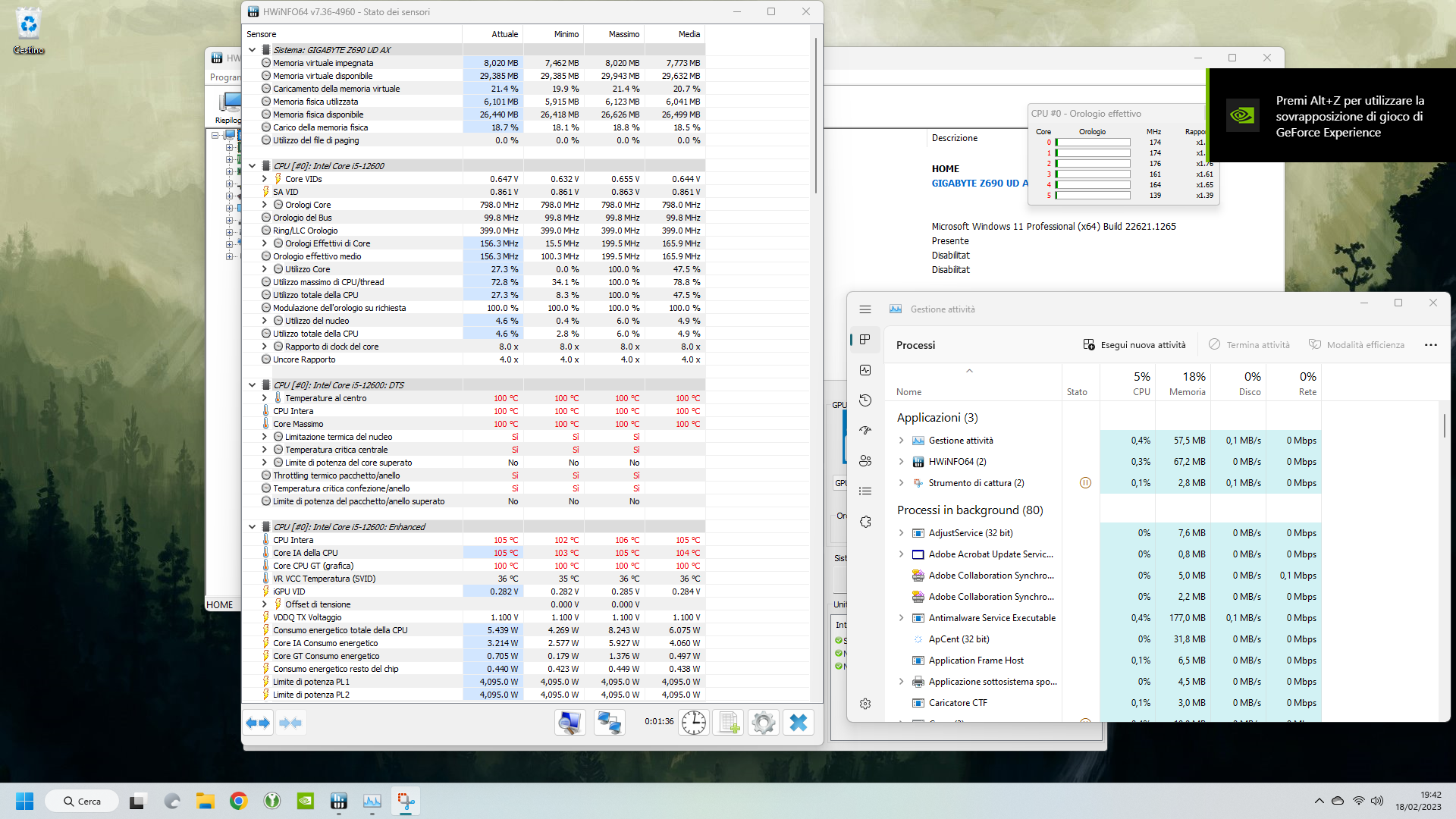The height and width of the screenshot is (819, 1456).
Task: Collapse the Intel Core i5-12600: Enhanced group
Action: click(253, 527)
